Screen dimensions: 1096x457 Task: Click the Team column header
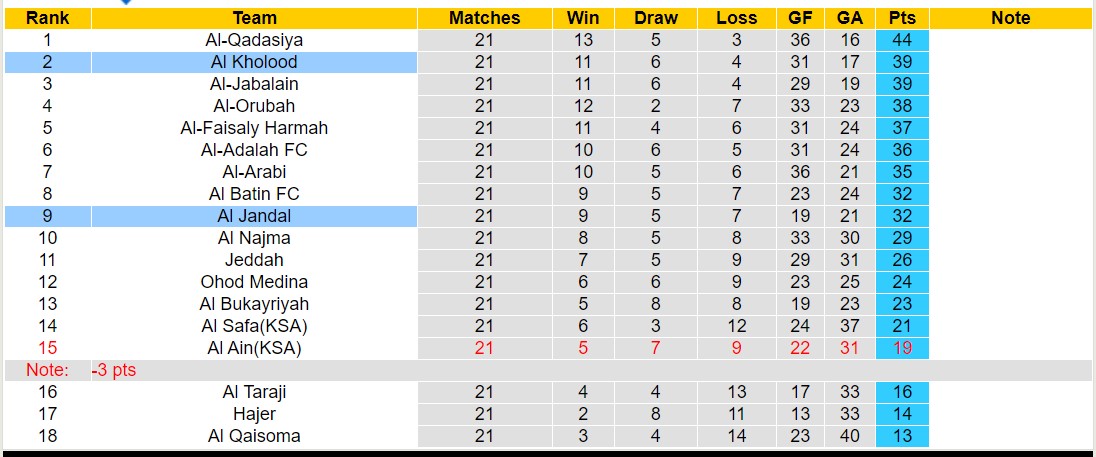tap(254, 18)
